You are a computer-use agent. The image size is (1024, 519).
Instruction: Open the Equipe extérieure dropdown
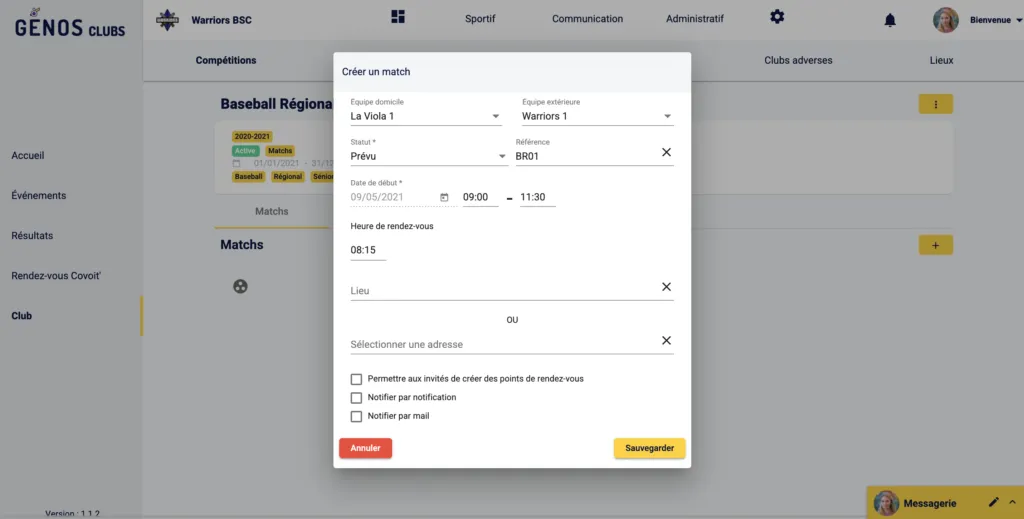pyautogui.click(x=597, y=117)
